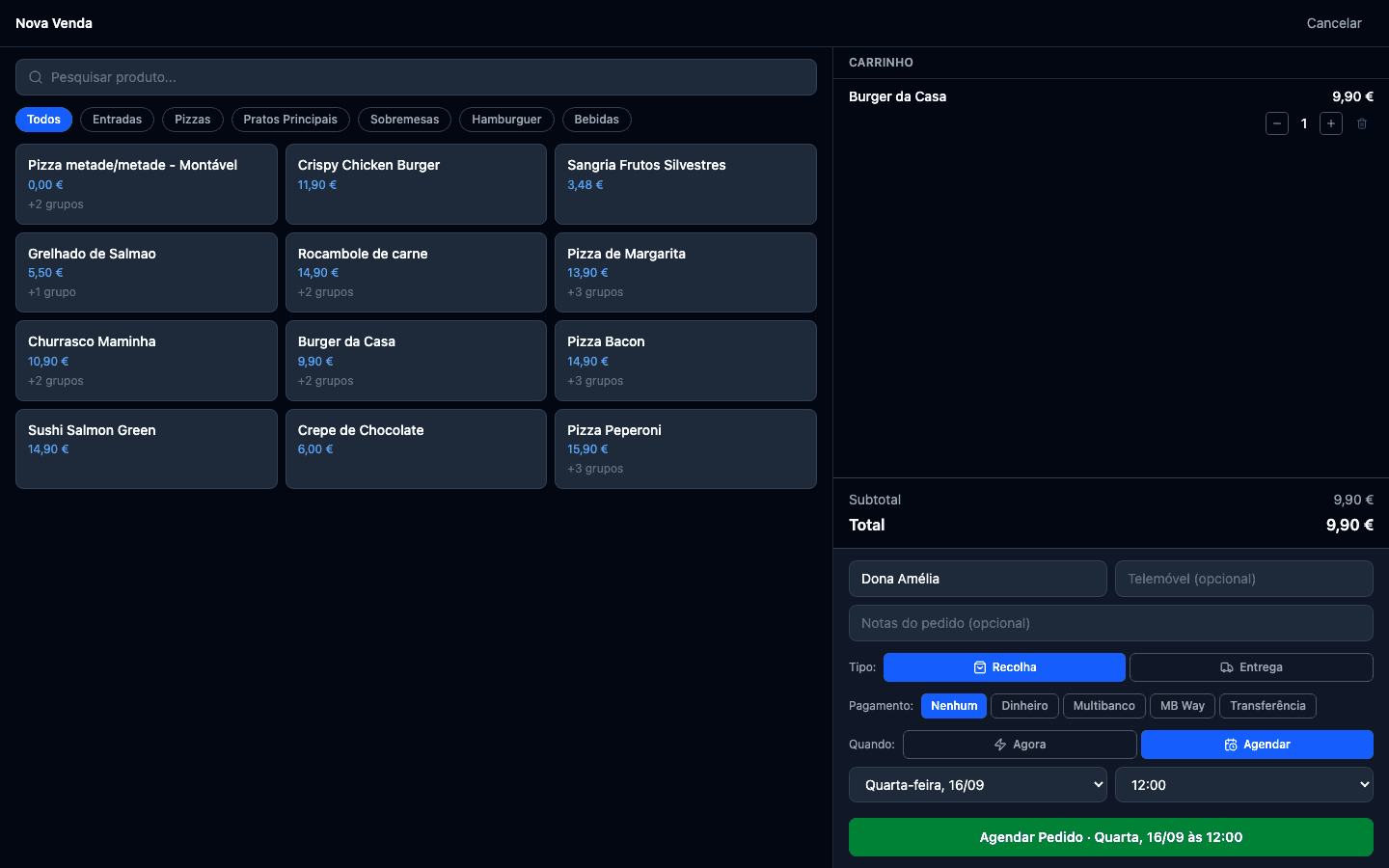The image size is (1389, 868).
Task: Filter products by Bebidas category
Action: 597,120
